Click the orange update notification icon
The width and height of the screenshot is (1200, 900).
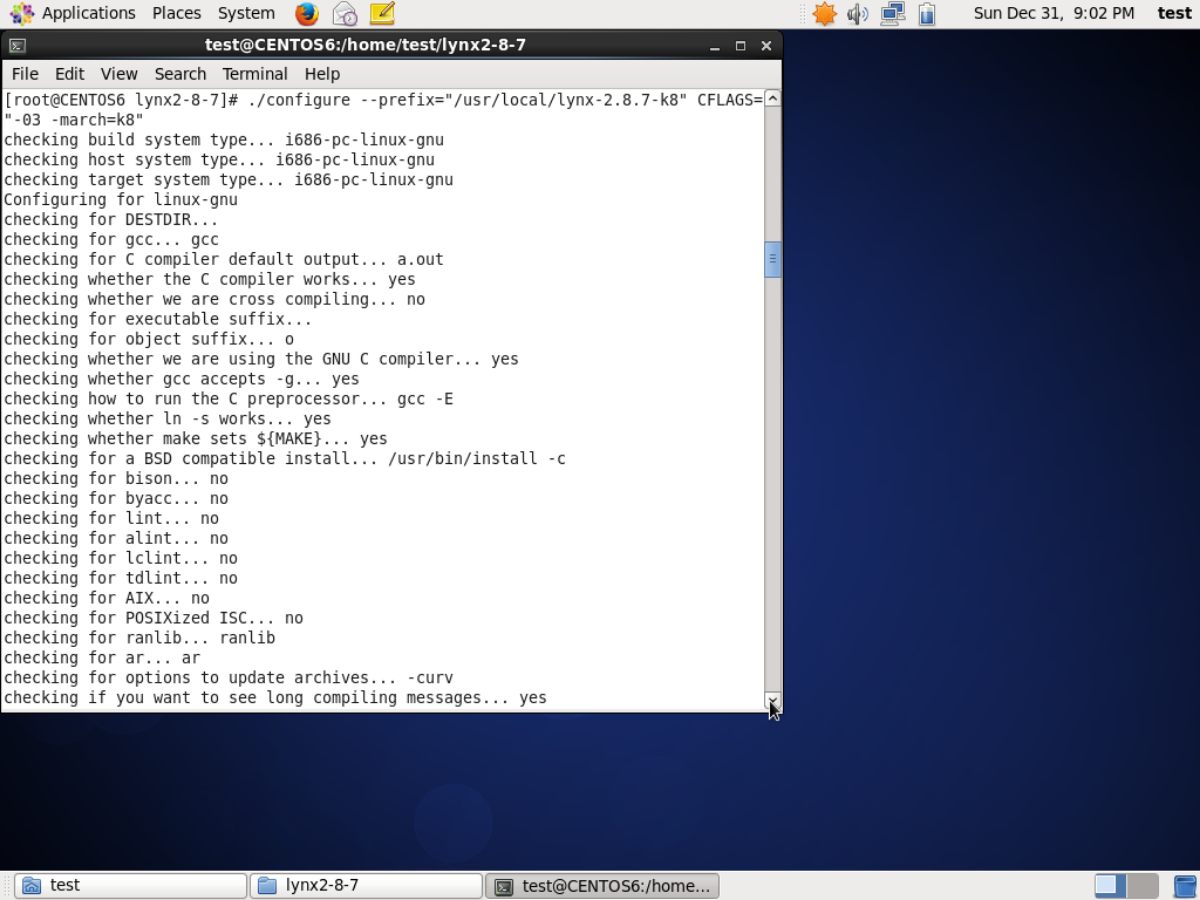(x=824, y=14)
